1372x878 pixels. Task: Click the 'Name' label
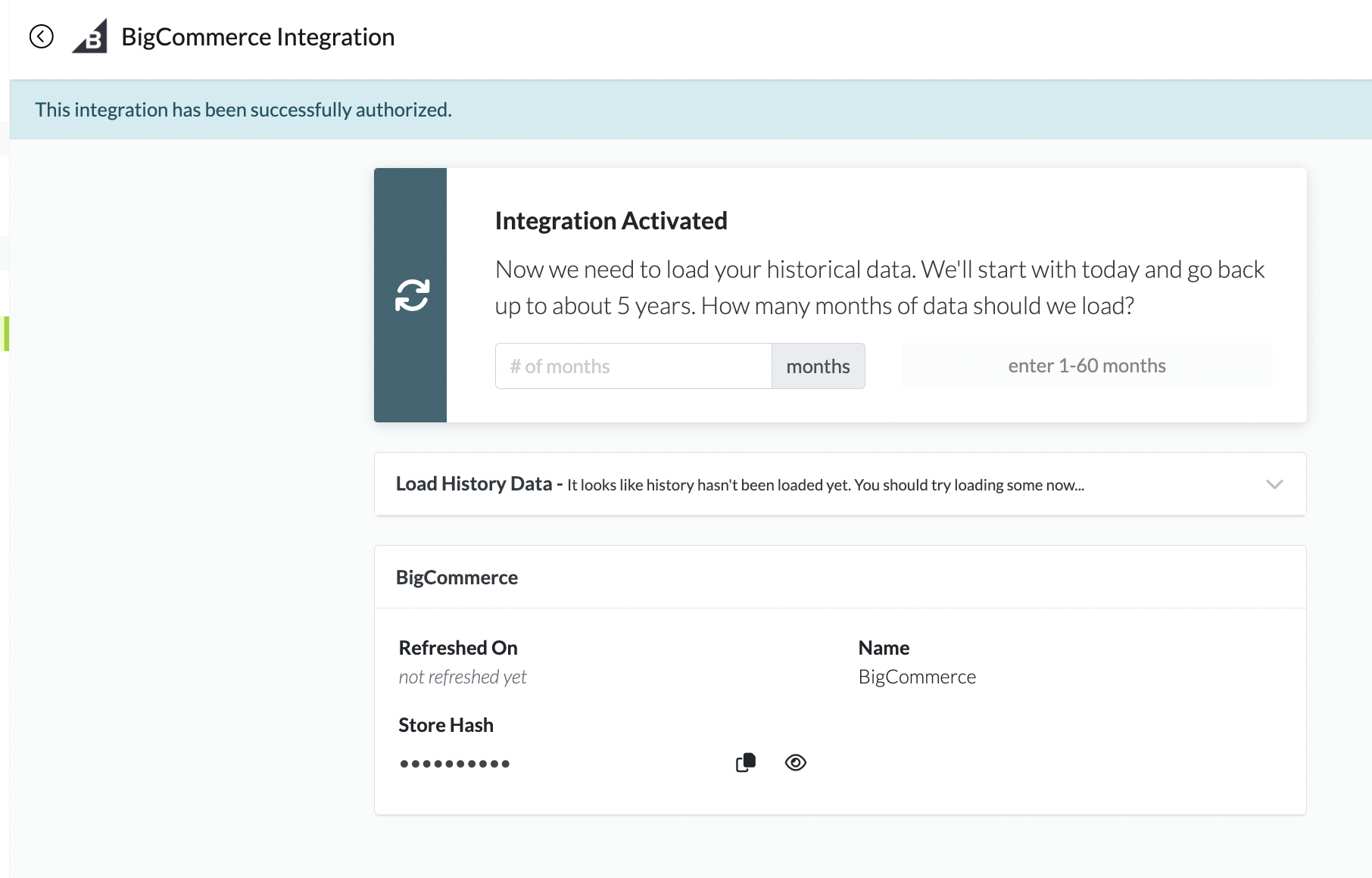tap(884, 648)
